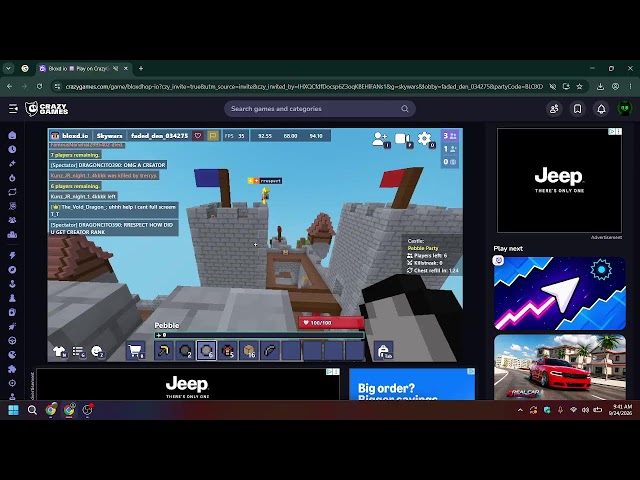640x480 pixels.
Task: Click the bottom Jeep banner ad
Action: click(188, 384)
